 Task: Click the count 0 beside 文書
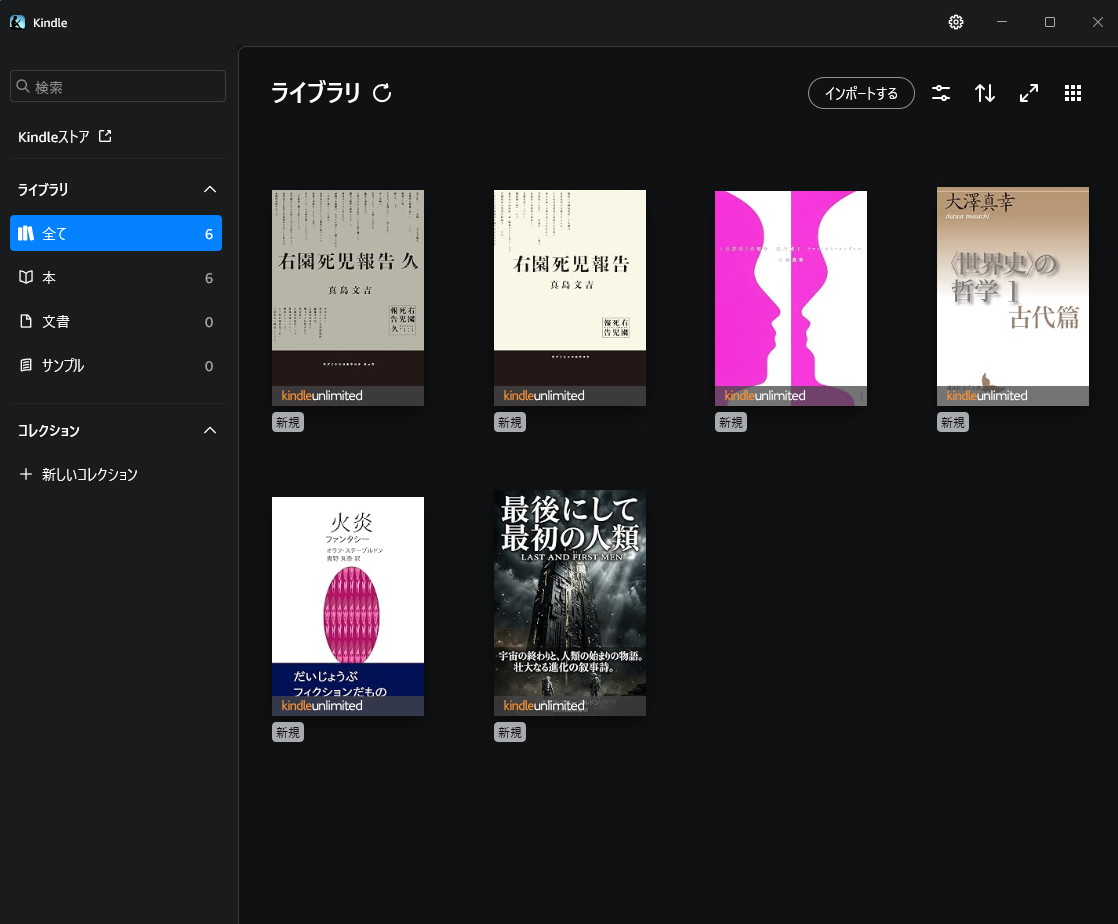209,322
